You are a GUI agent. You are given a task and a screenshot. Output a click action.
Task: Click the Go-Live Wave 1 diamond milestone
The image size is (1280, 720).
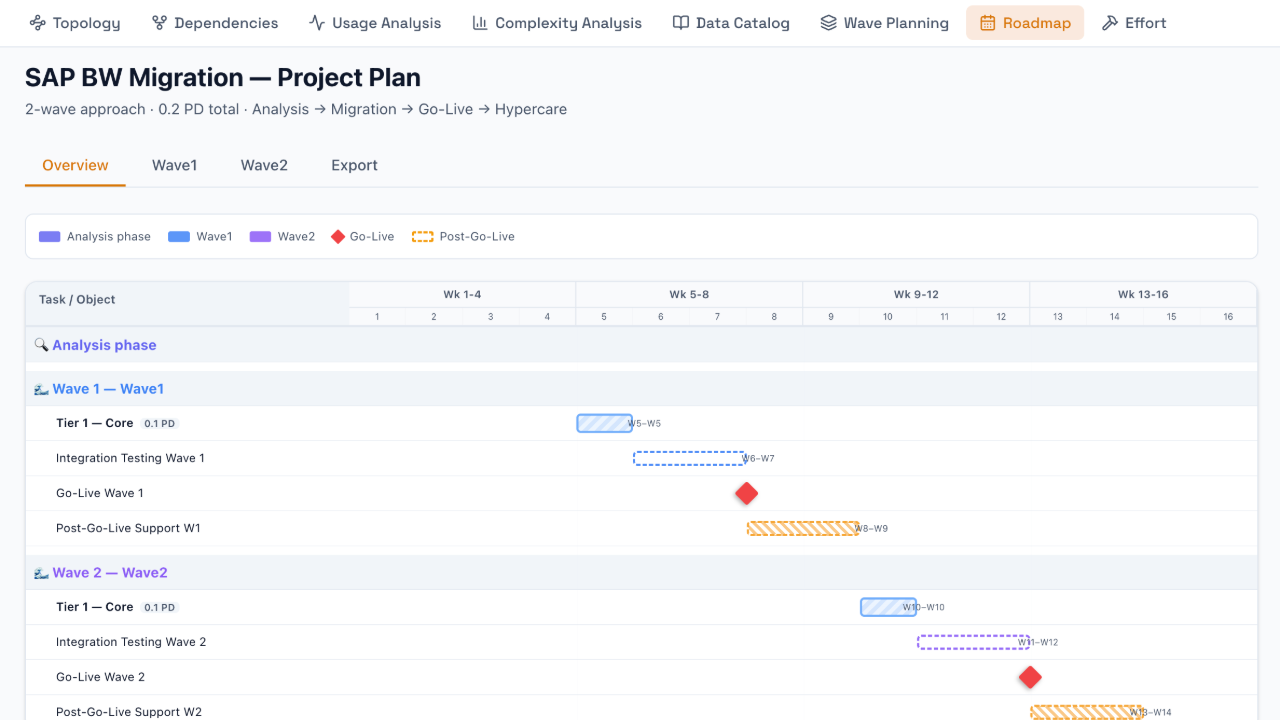coord(746,493)
